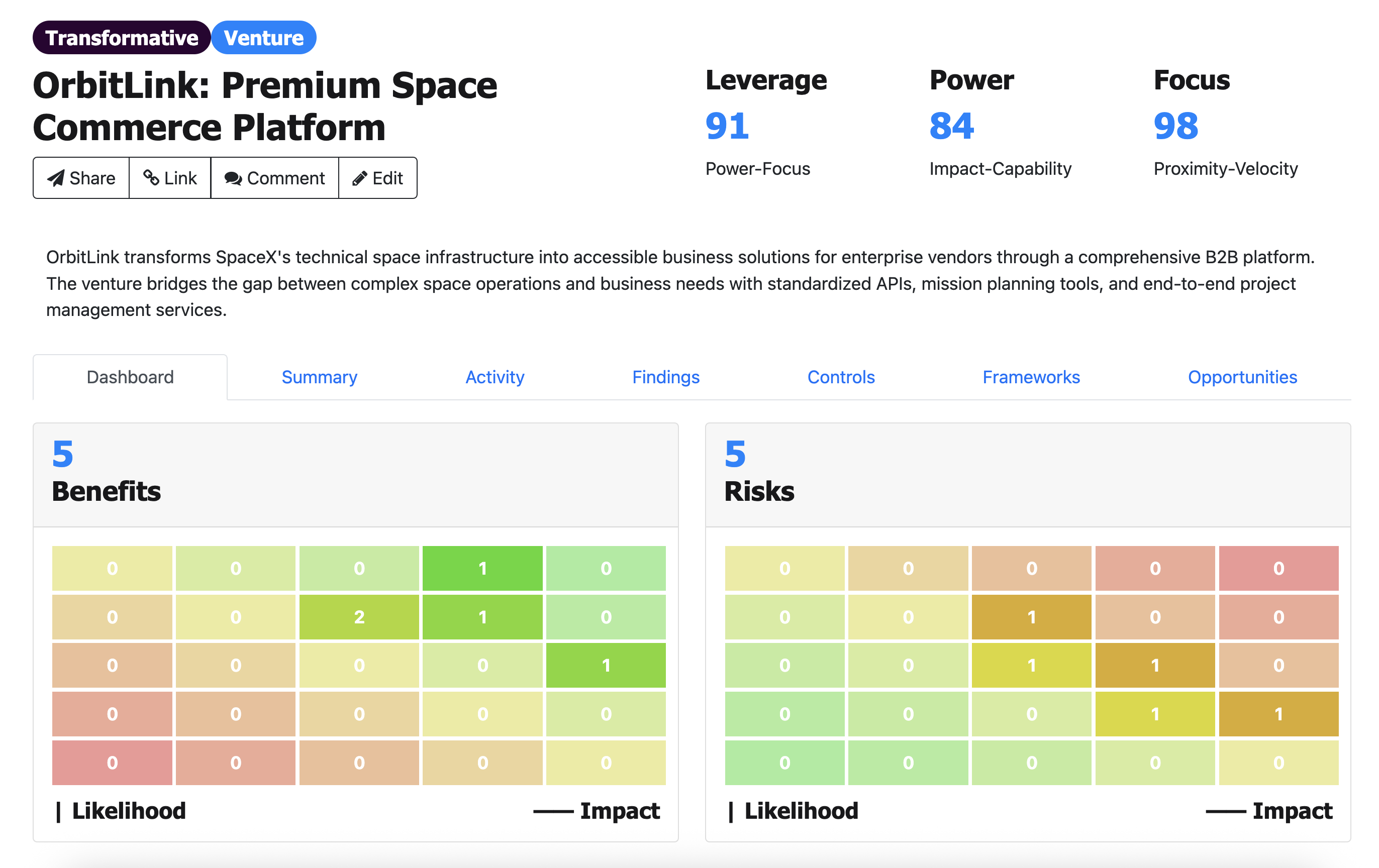View the Opportunities tab
This screenshot has height=868, width=1379.
[1243, 377]
